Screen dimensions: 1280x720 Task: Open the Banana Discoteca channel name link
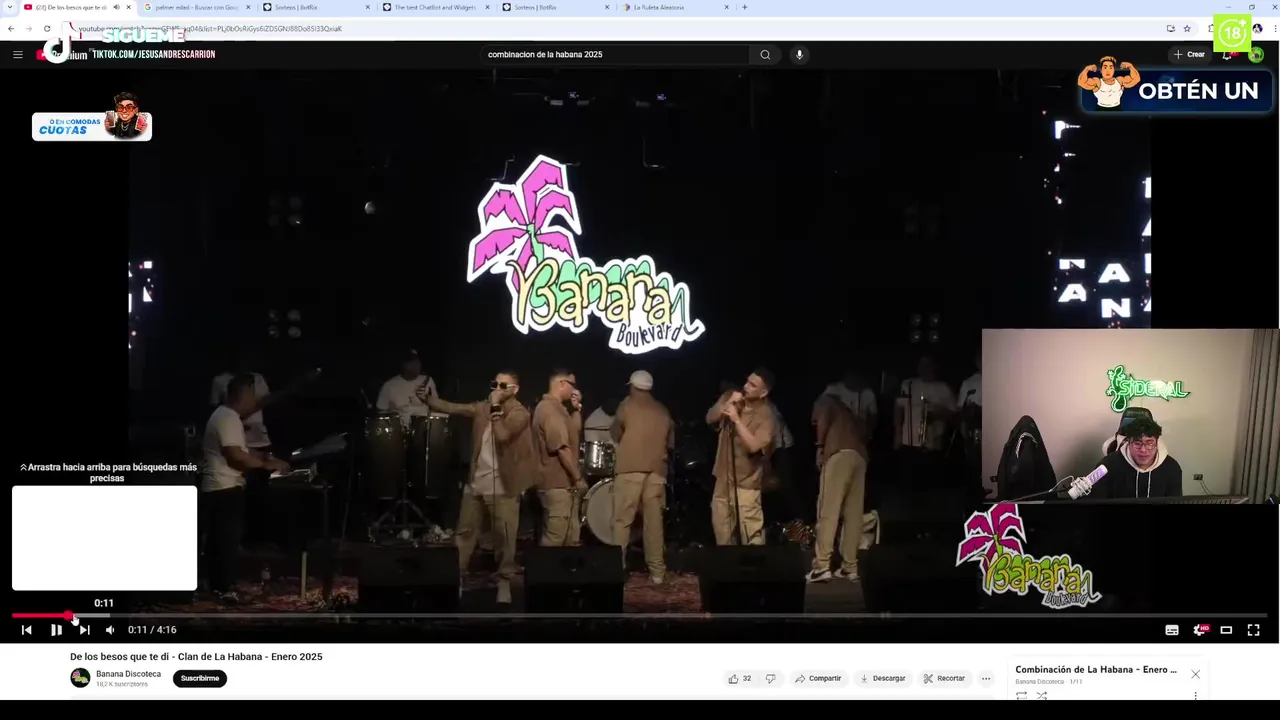tap(128, 674)
